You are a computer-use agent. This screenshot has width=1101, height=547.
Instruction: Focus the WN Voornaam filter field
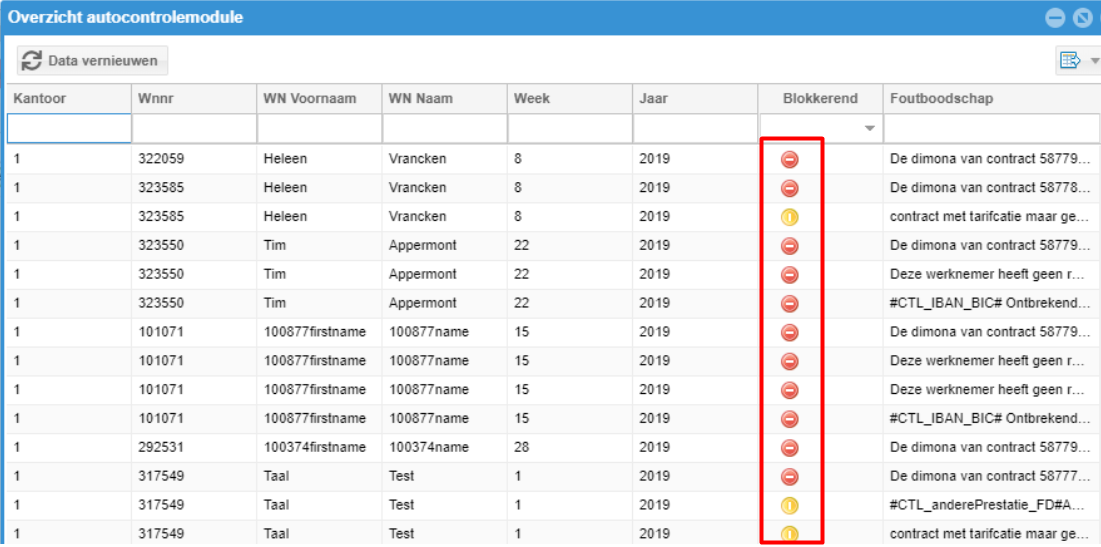pos(319,128)
